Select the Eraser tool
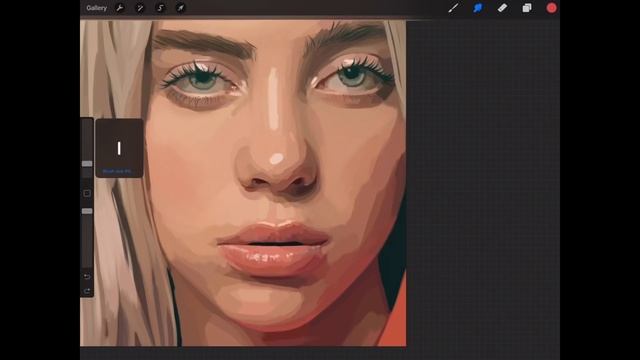Screen dimensions: 640x360 tap(502, 8)
